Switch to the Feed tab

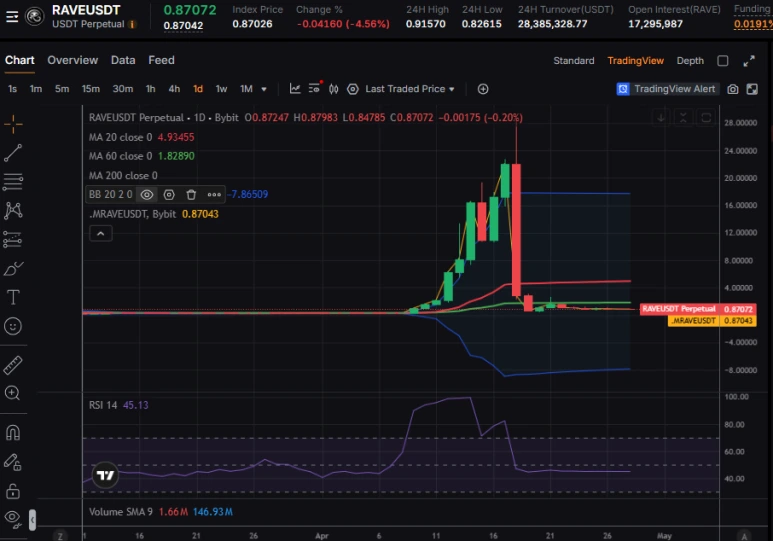pos(161,60)
